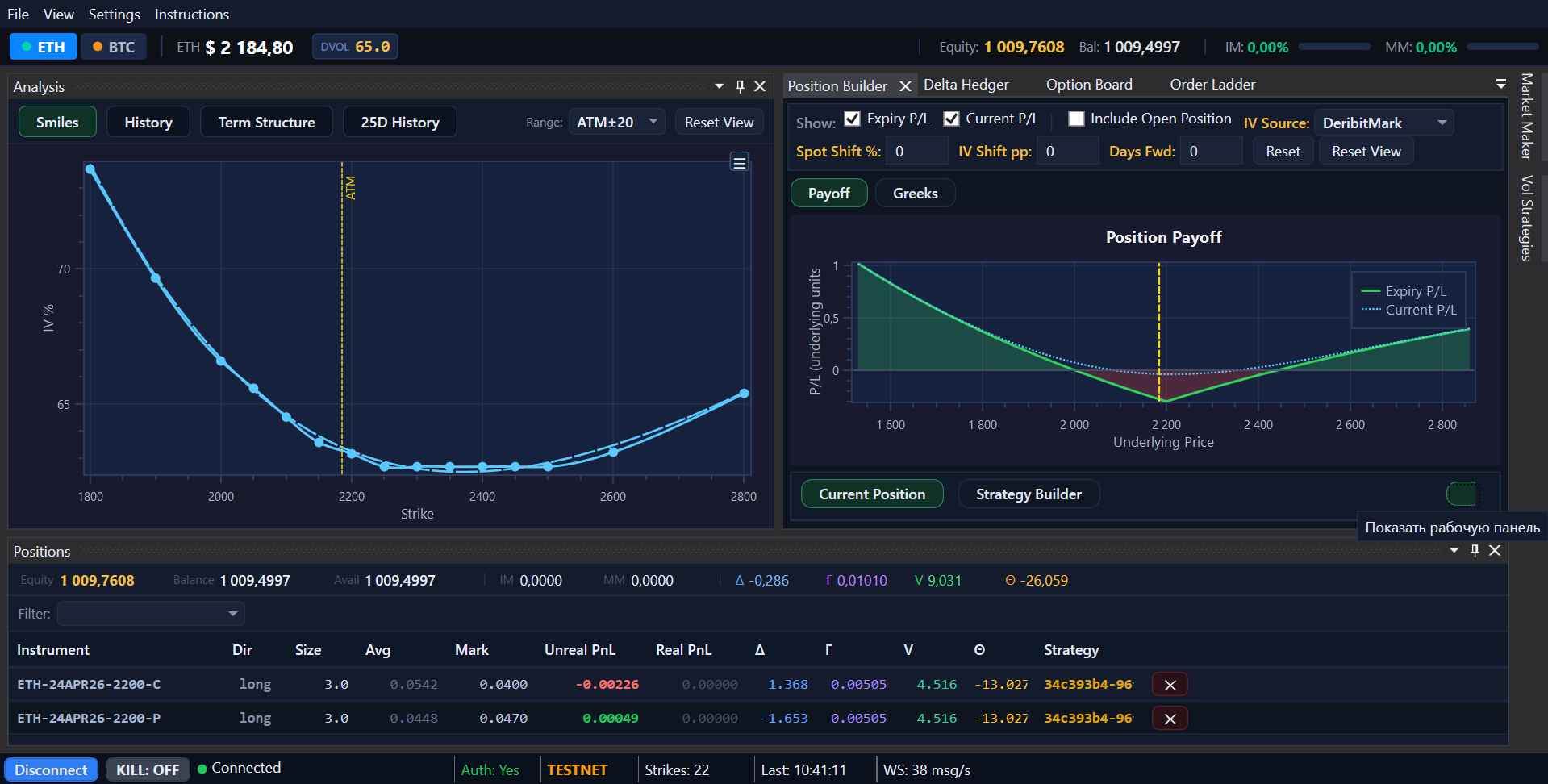Pin the Analysis panel
Screen dimensions: 1548x784
[x=740, y=86]
